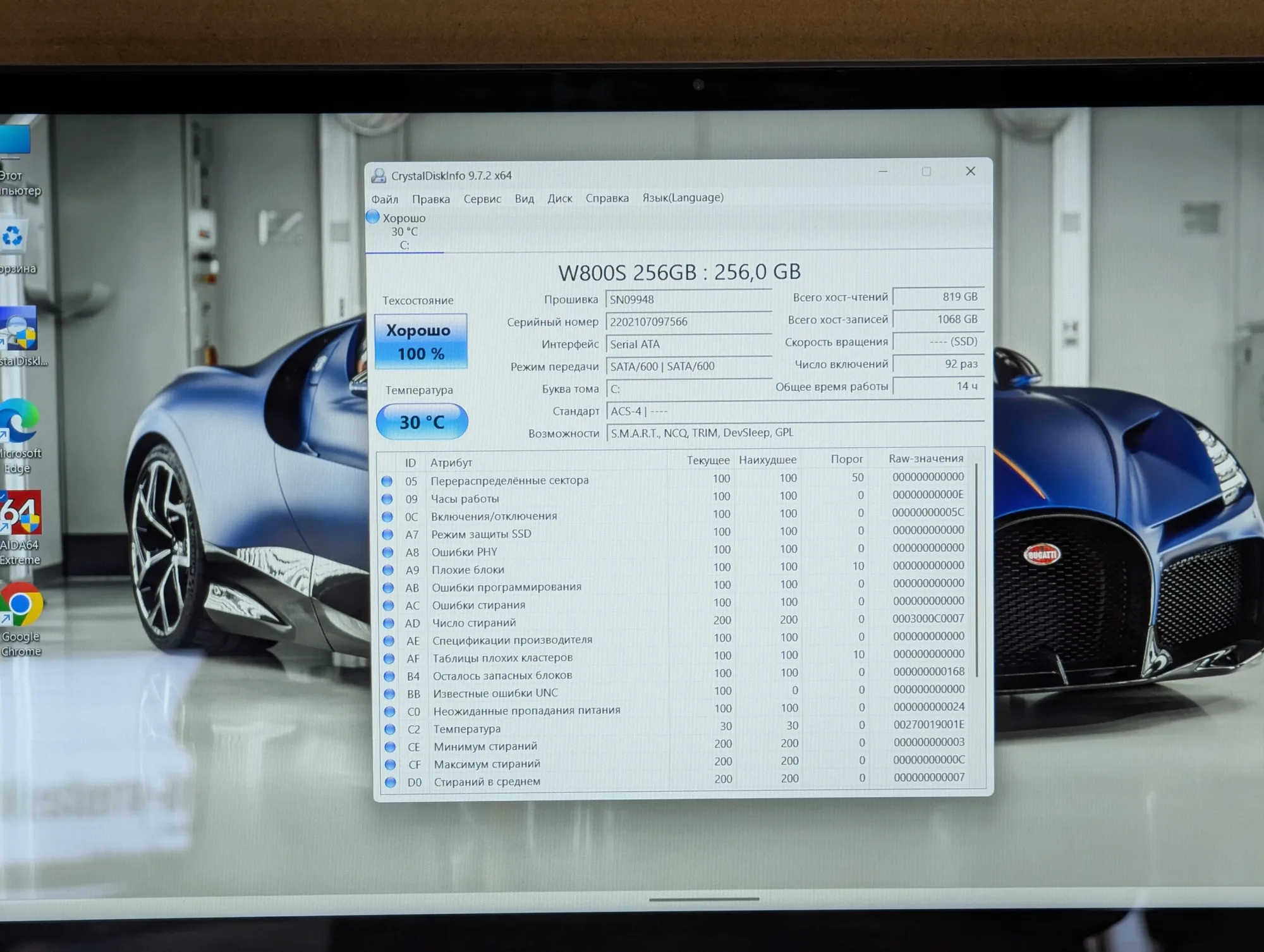1264x952 pixels.
Task: Click the serial number field 2202107097566
Action: coord(688,321)
